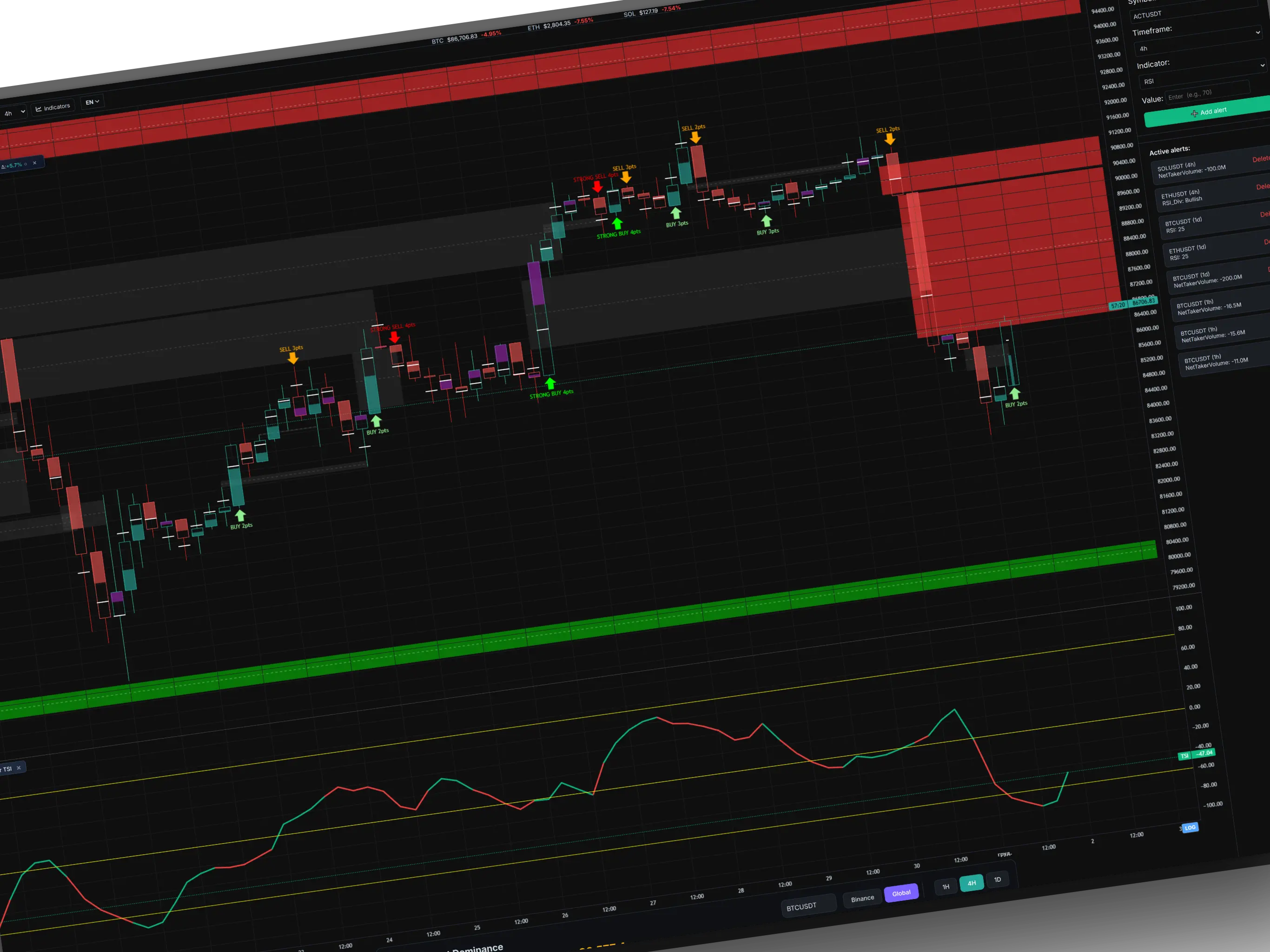The width and height of the screenshot is (1270, 952).
Task: Switch chart to 1H timeframe tab
Action: click(x=946, y=886)
